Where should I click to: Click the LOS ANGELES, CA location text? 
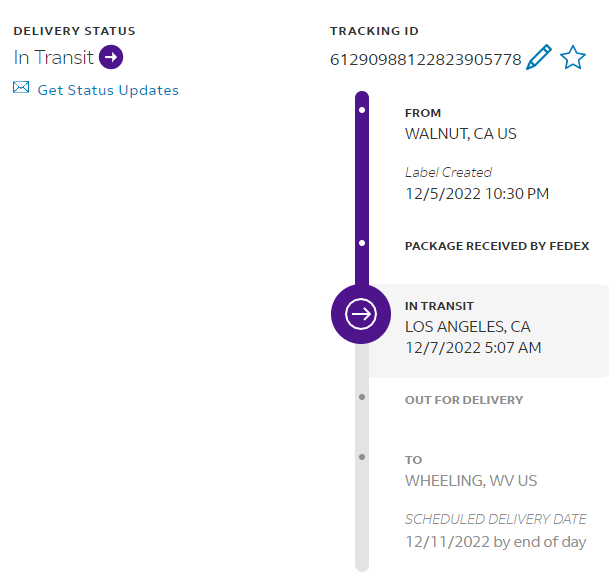tap(467, 327)
